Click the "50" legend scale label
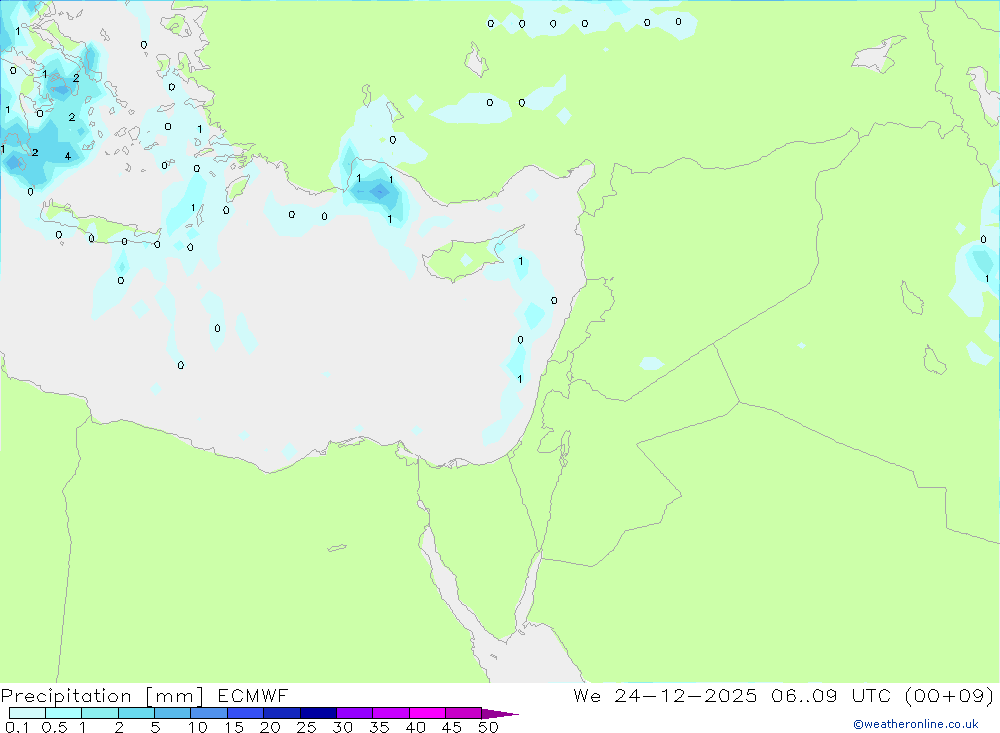This screenshot has height=733, width=1000. point(488,727)
